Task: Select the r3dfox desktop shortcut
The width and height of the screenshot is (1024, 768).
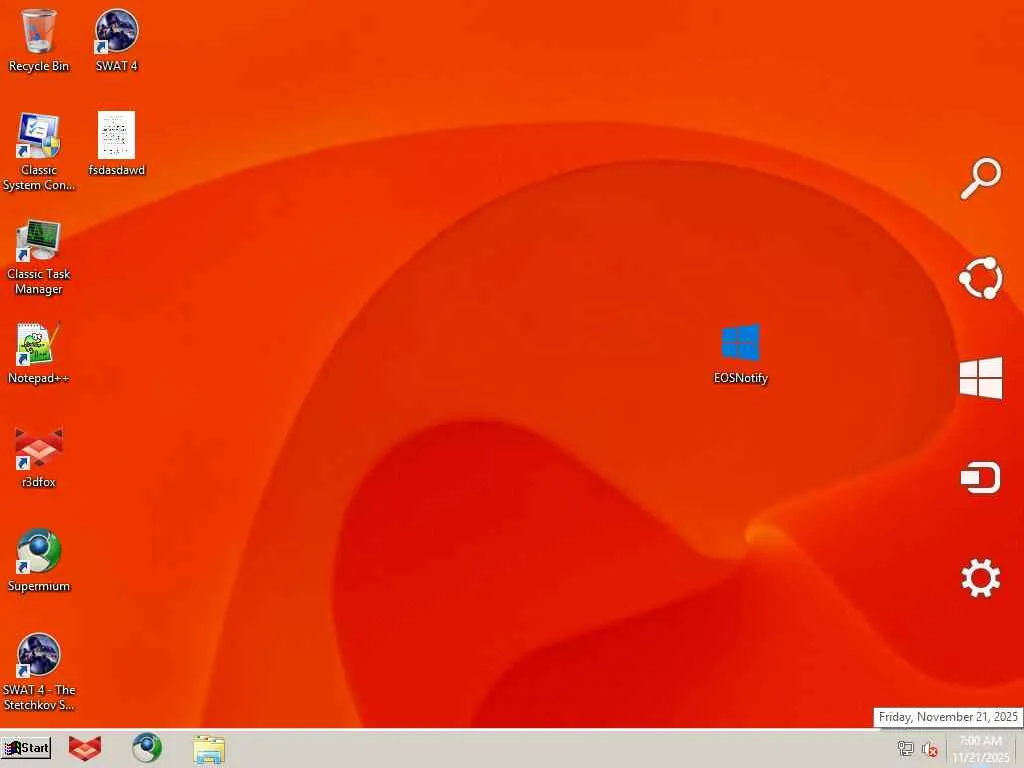Action: pos(39,457)
